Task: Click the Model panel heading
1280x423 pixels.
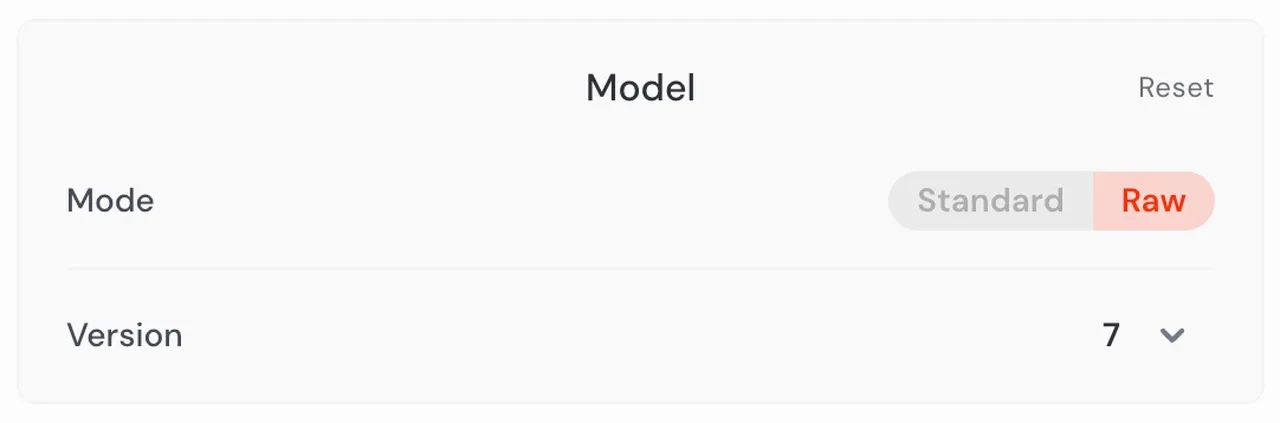Action: click(x=640, y=88)
